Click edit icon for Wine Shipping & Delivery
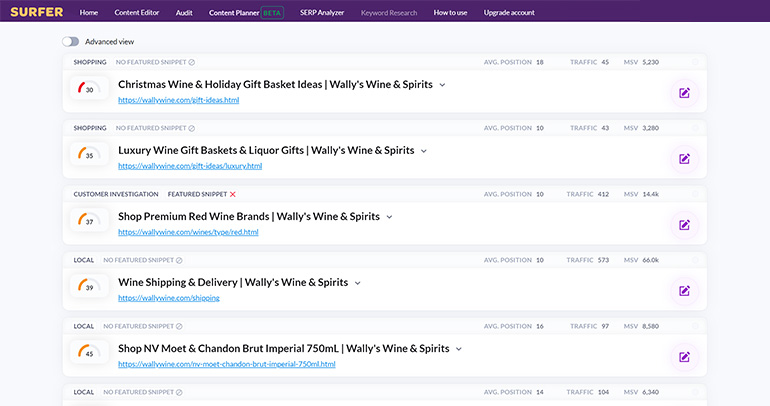The height and width of the screenshot is (406, 770). tap(684, 291)
